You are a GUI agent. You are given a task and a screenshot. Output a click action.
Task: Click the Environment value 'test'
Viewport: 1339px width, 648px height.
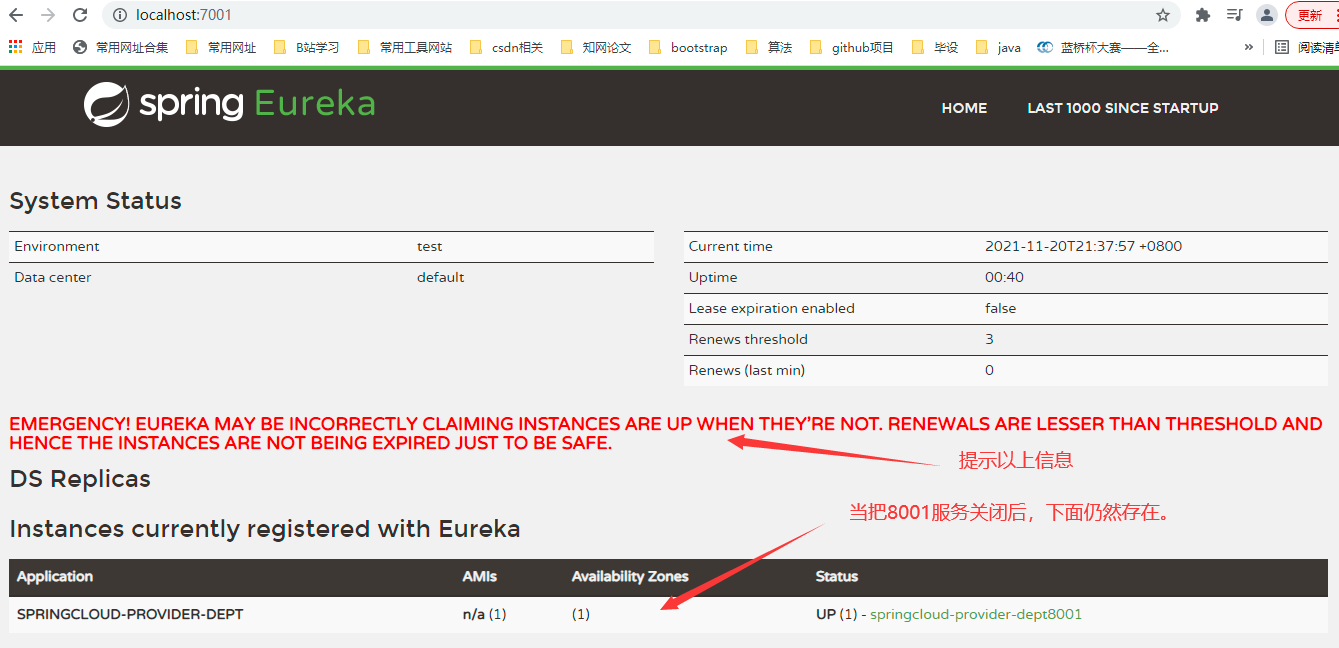429,246
